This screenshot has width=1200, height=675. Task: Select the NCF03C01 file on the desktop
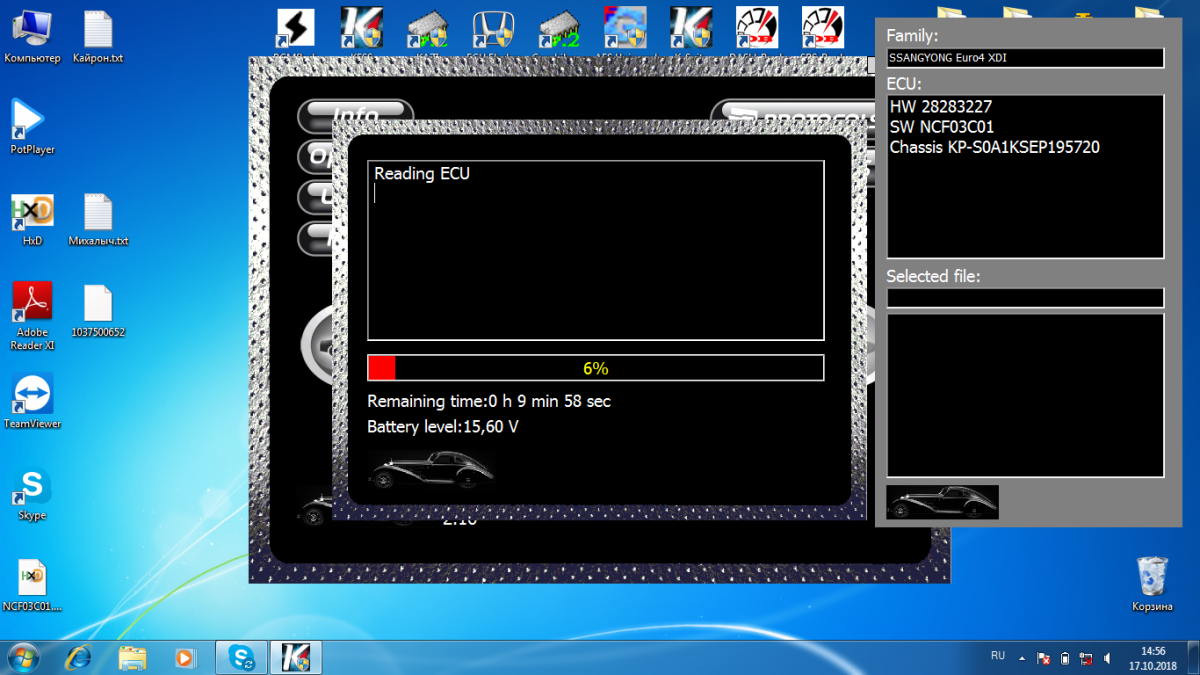tap(32, 585)
